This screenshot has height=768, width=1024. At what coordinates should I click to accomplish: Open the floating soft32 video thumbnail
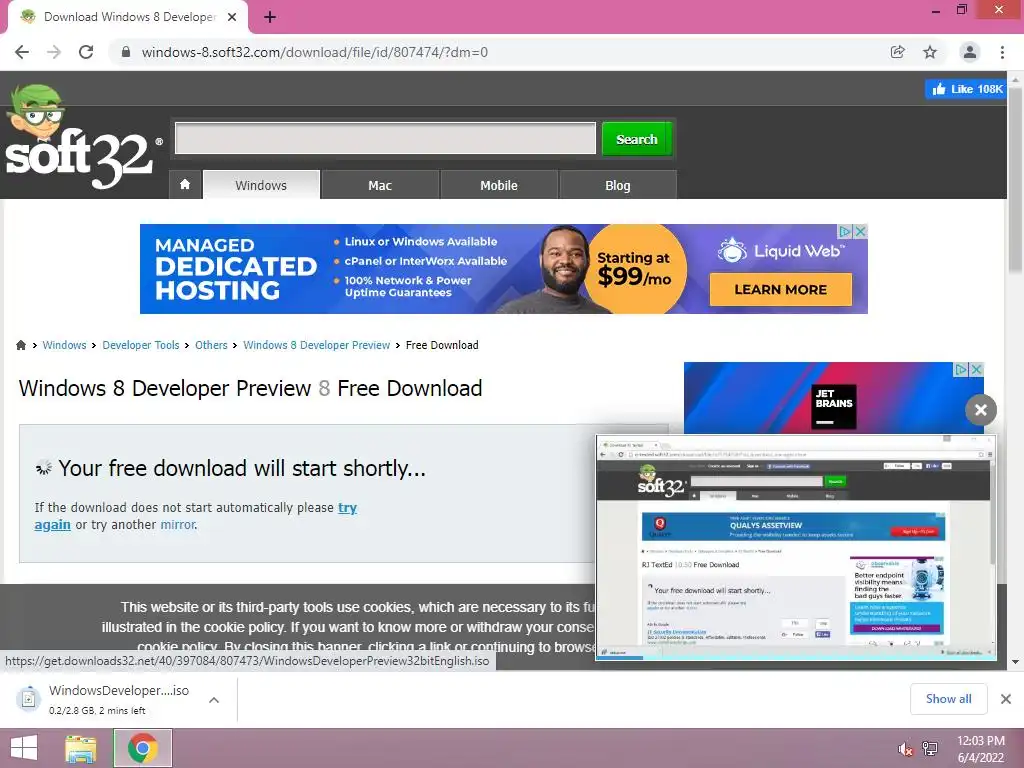pos(795,547)
